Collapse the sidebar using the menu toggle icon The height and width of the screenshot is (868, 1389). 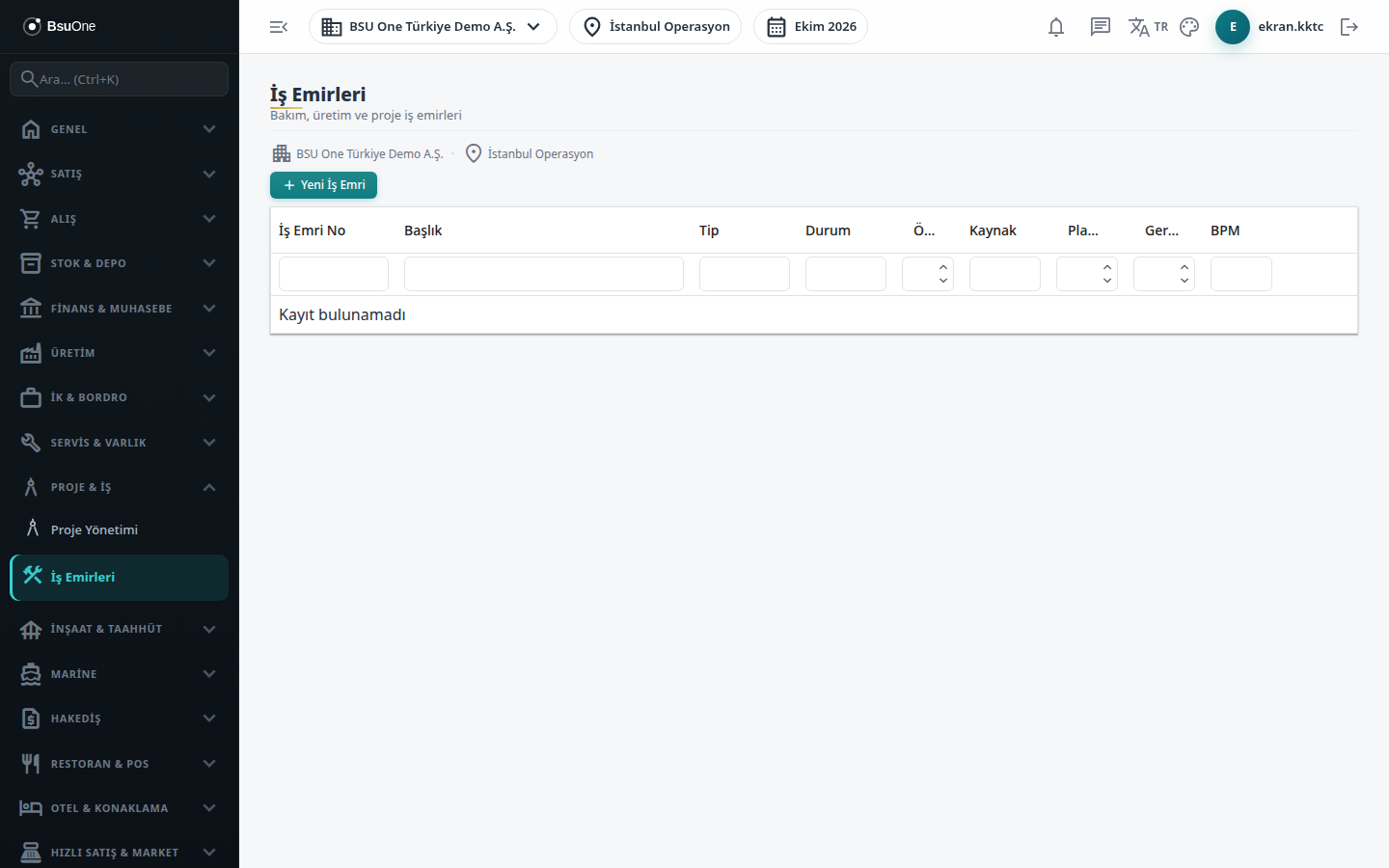279,27
